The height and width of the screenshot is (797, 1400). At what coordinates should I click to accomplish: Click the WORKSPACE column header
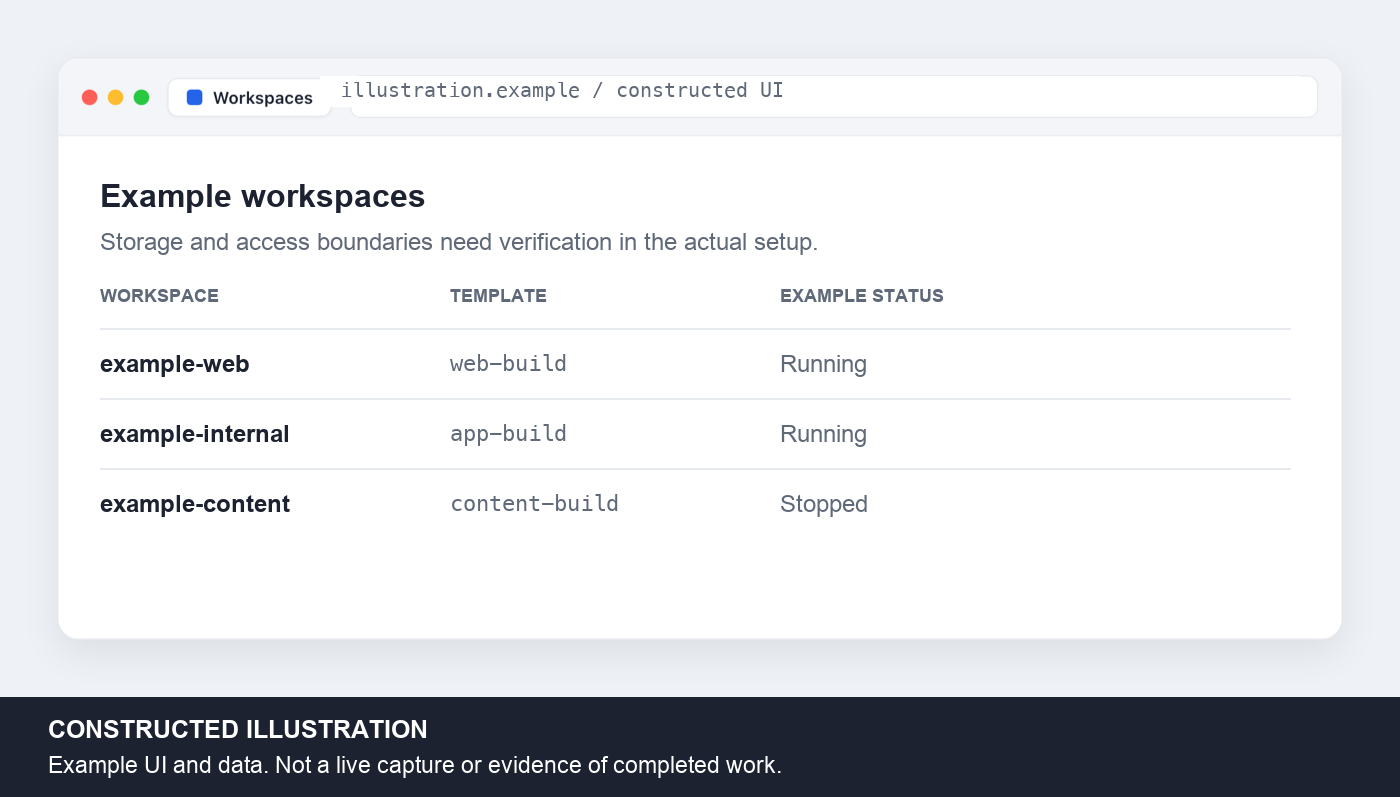(159, 296)
